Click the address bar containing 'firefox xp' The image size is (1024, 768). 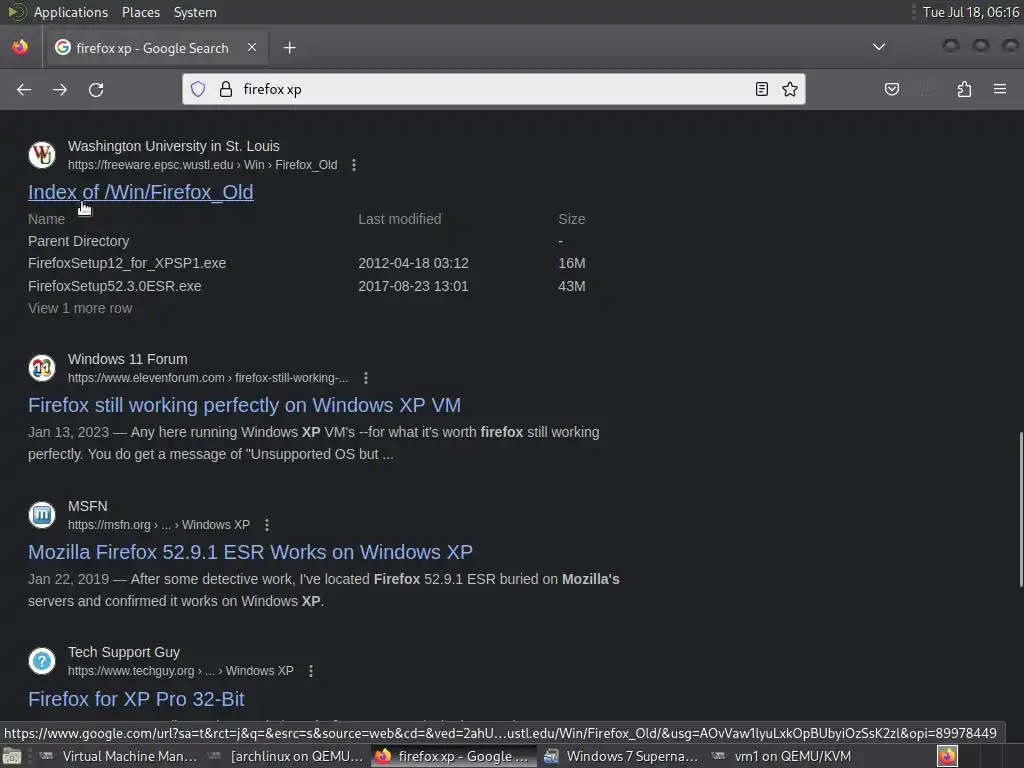point(493,89)
